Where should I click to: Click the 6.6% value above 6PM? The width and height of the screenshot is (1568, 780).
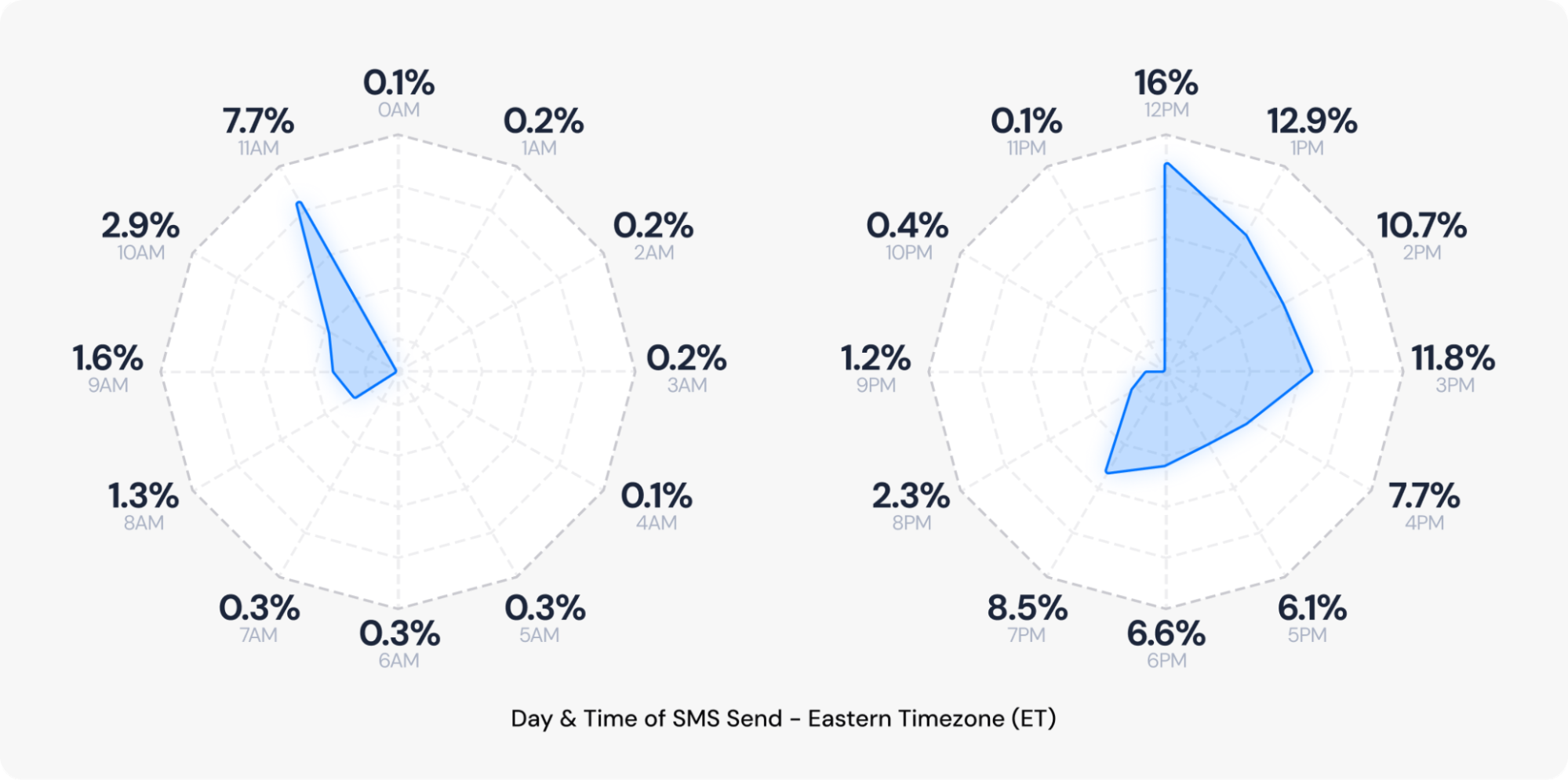click(x=1166, y=634)
